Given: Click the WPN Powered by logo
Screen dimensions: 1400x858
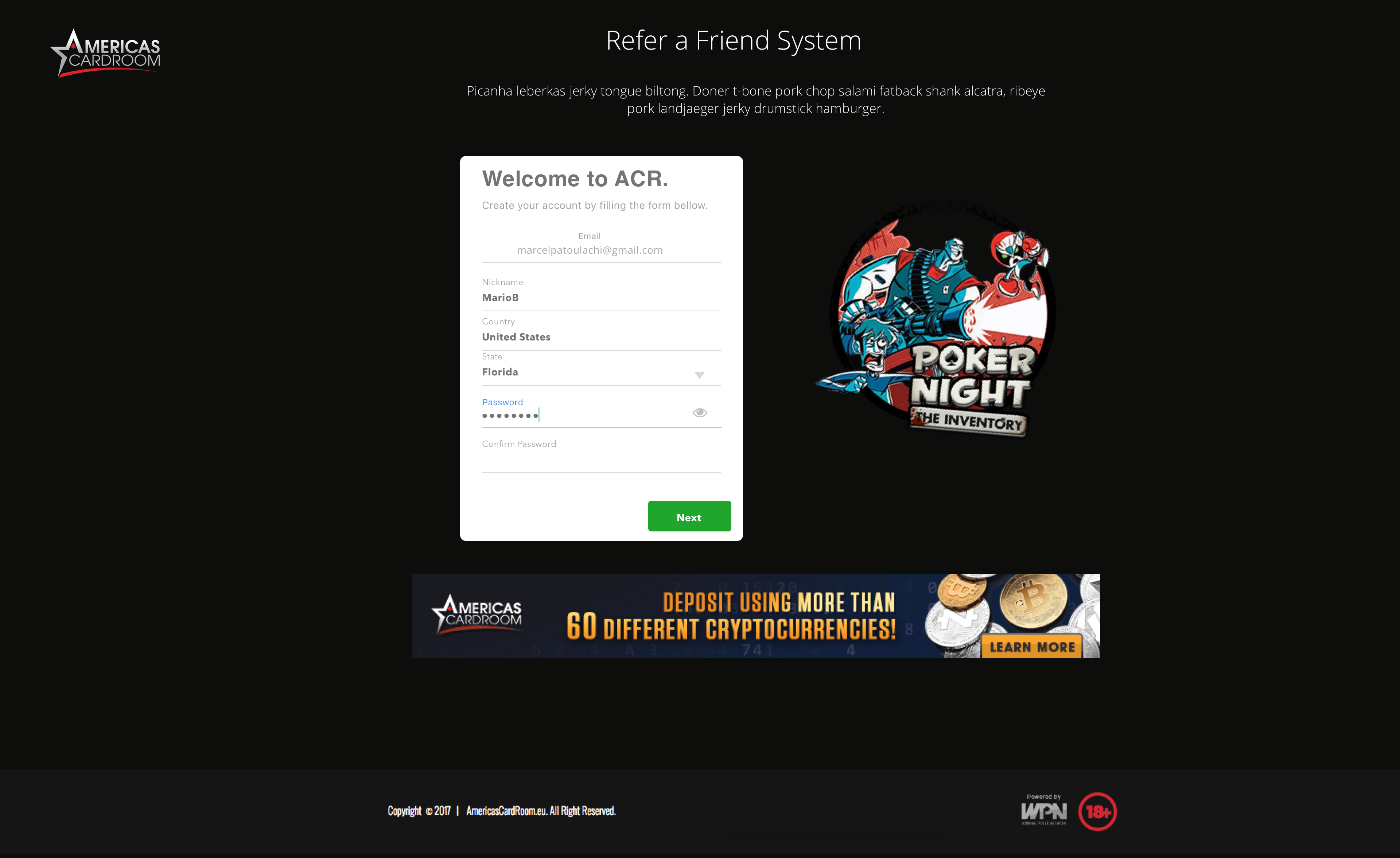Looking at the screenshot, I should click(x=1044, y=810).
